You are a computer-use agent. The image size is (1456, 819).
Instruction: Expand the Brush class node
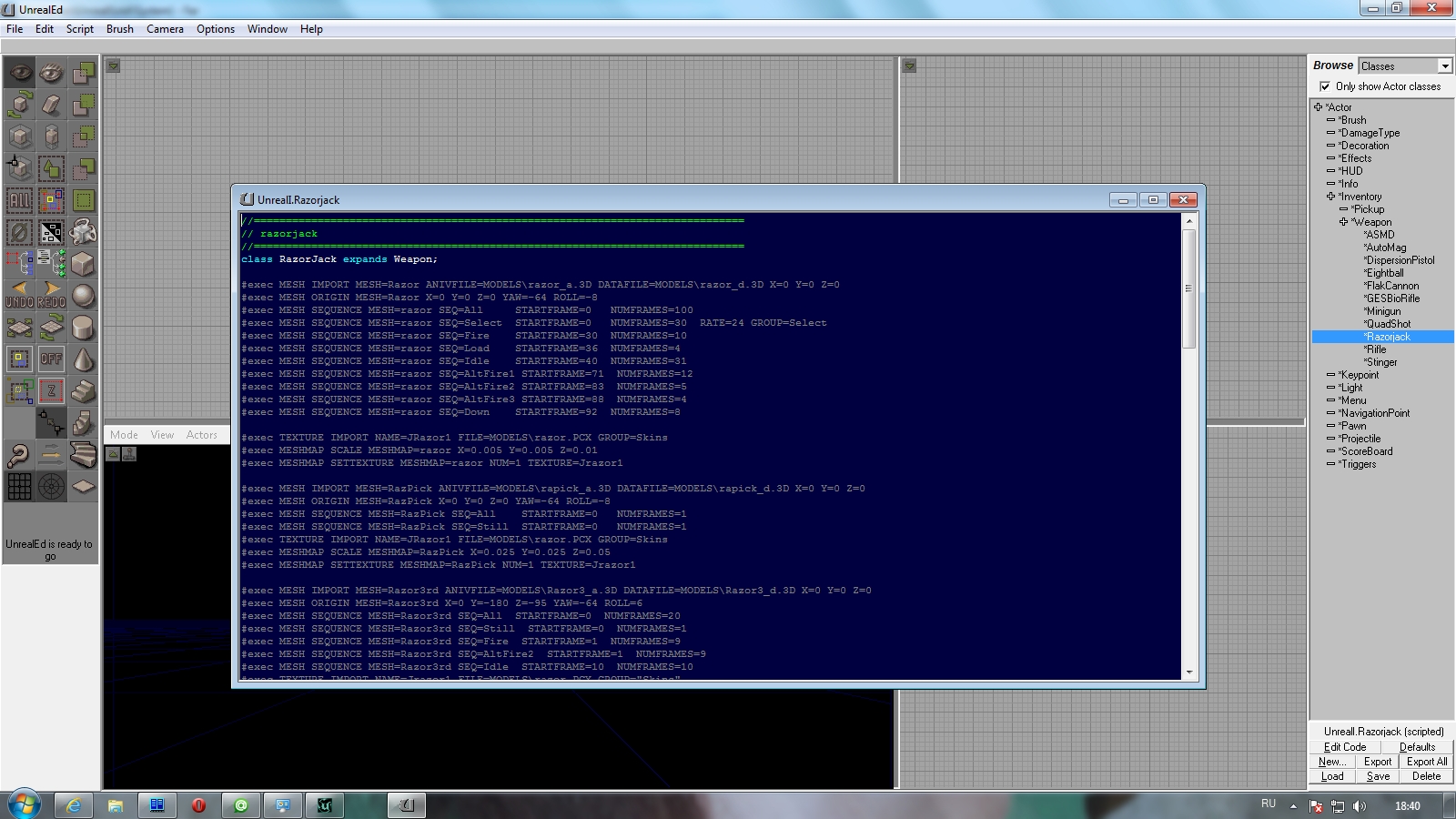pyautogui.click(x=1330, y=120)
